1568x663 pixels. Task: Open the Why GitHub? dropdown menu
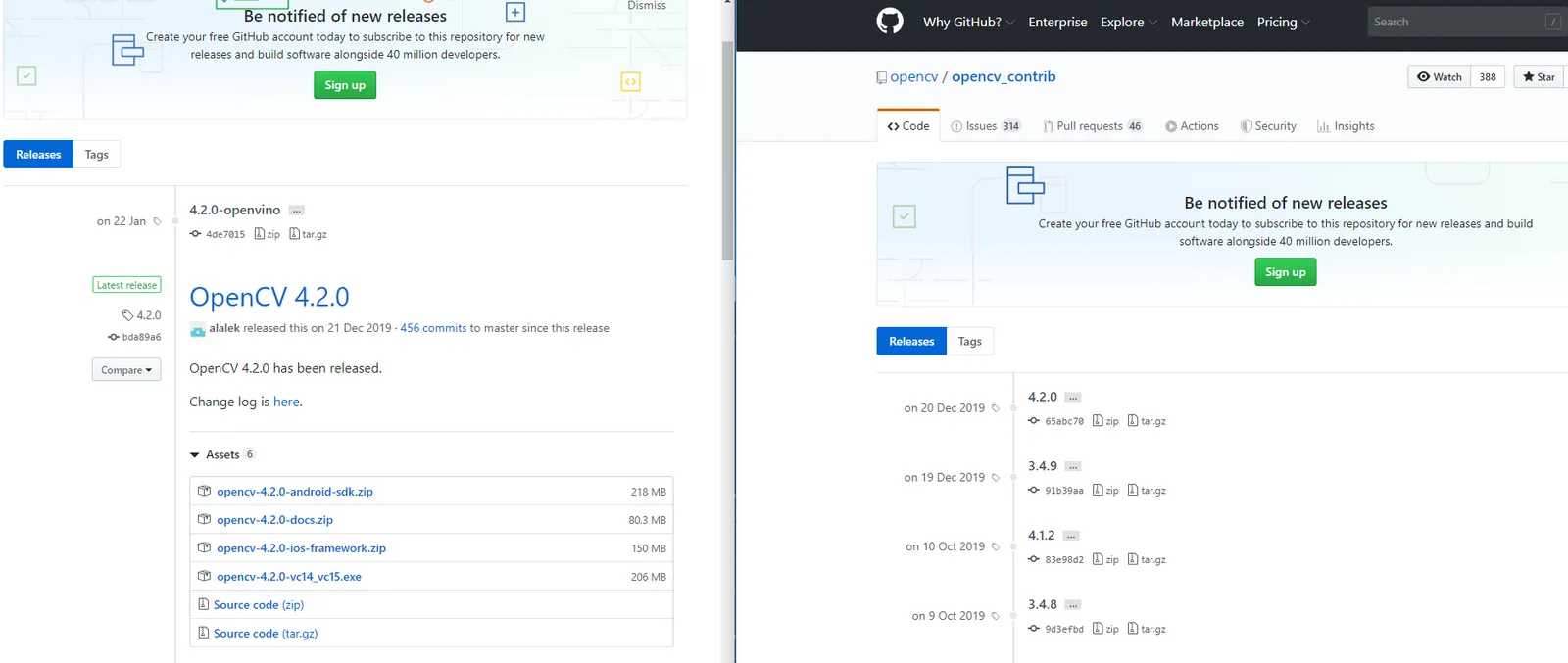coord(968,22)
